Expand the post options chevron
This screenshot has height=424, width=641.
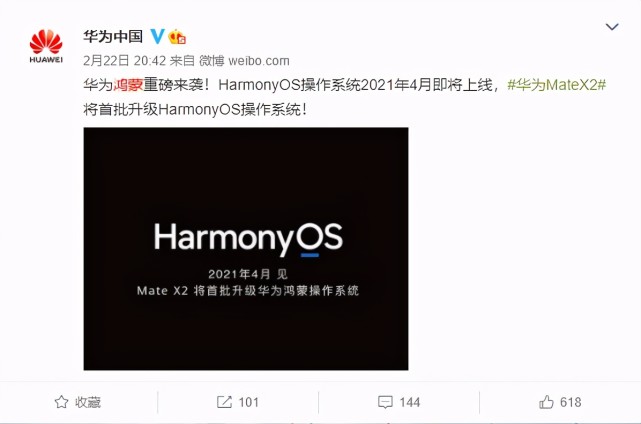(x=612, y=27)
